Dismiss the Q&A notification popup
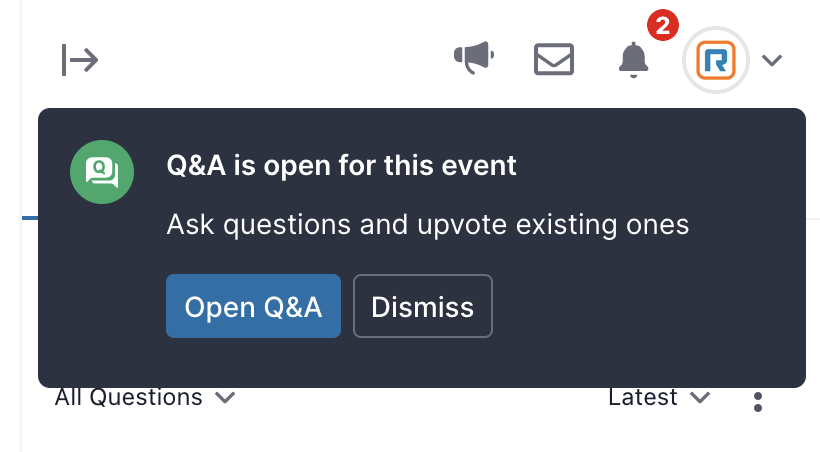Screen dimensions: 820x452 click(423, 306)
